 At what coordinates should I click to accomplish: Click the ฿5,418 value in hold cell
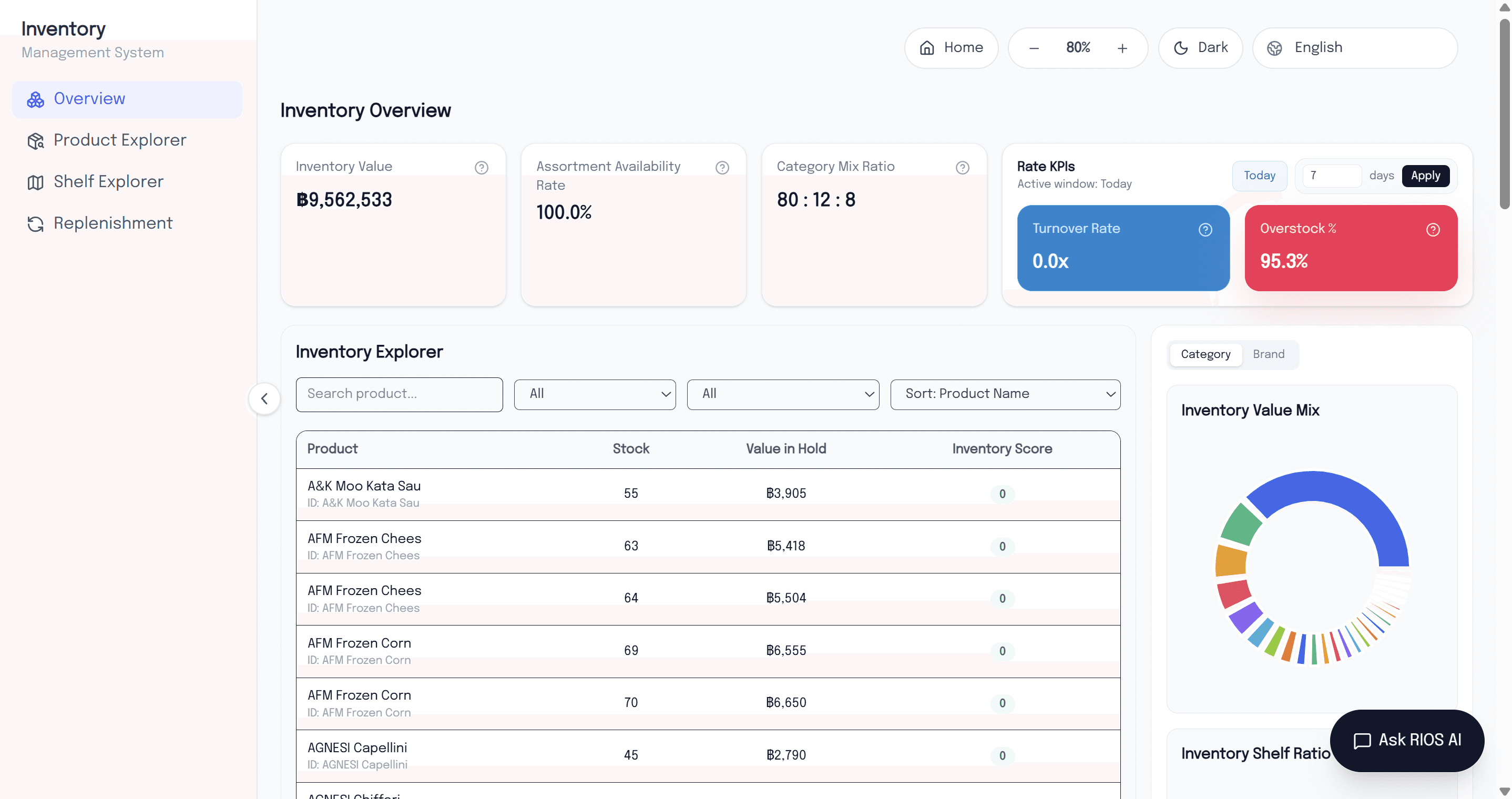pos(786,546)
